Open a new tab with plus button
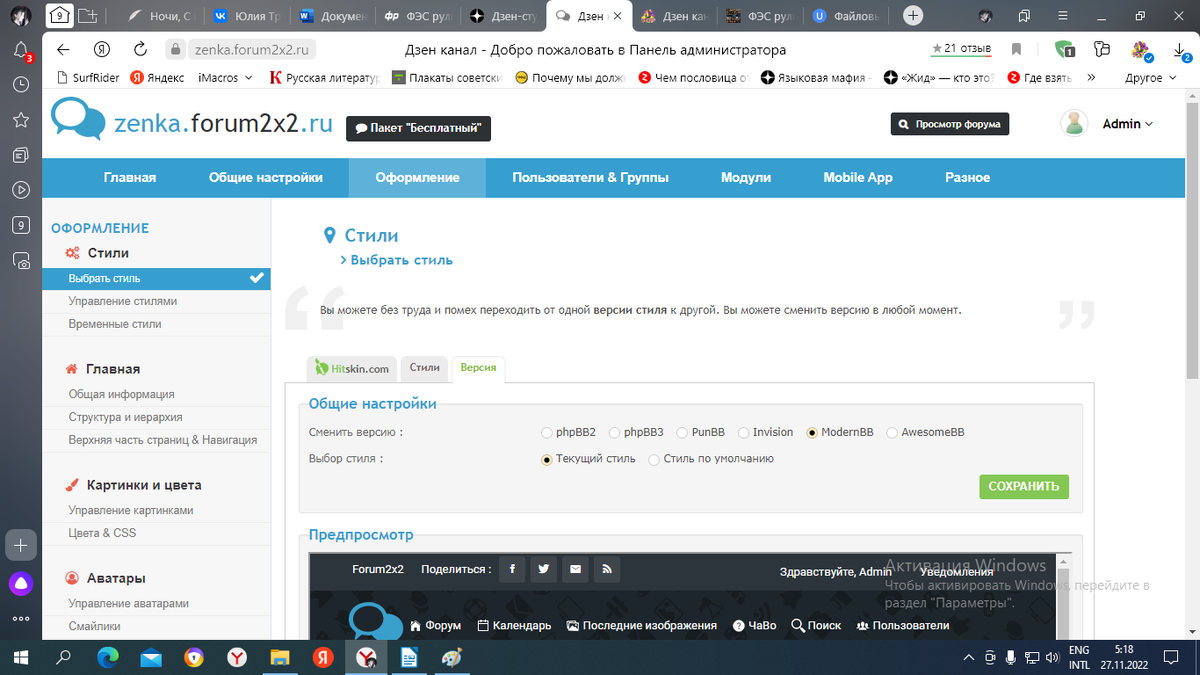 coord(912,16)
